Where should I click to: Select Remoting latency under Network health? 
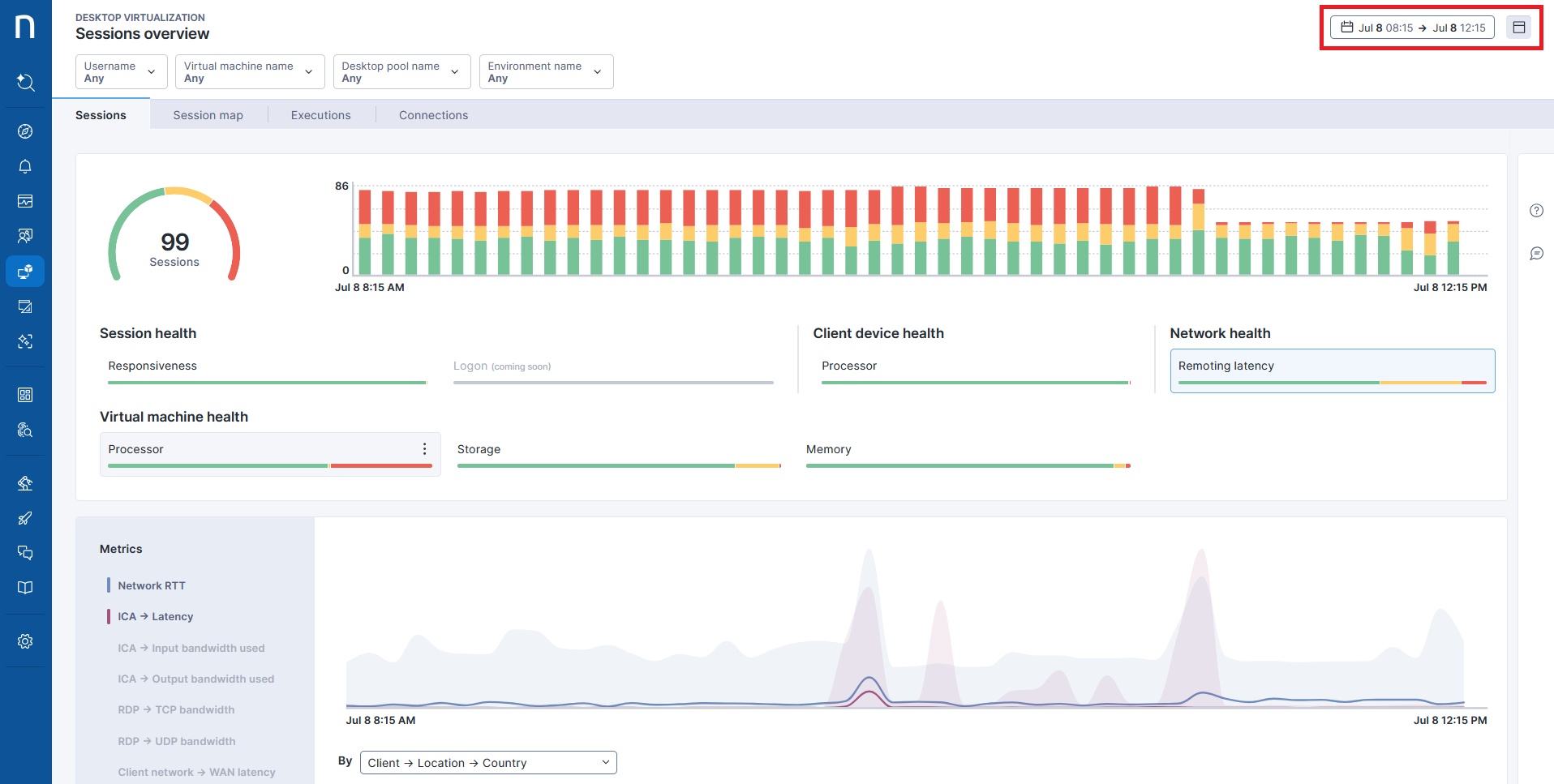point(1332,370)
